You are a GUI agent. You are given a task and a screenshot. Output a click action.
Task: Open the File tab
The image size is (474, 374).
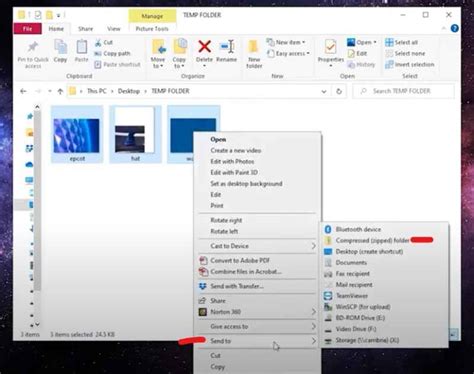click(x=28, y=29)
